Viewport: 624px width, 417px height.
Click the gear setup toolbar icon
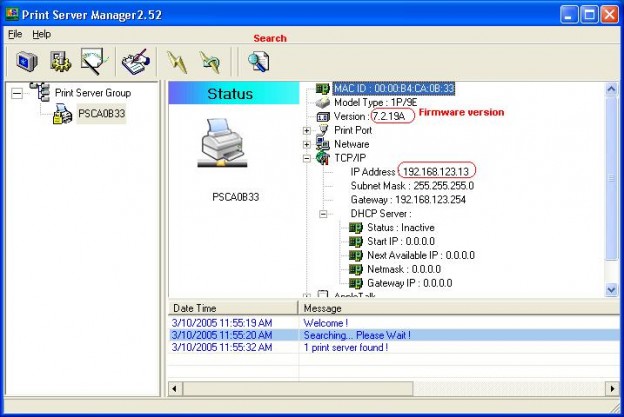[61, 62]
